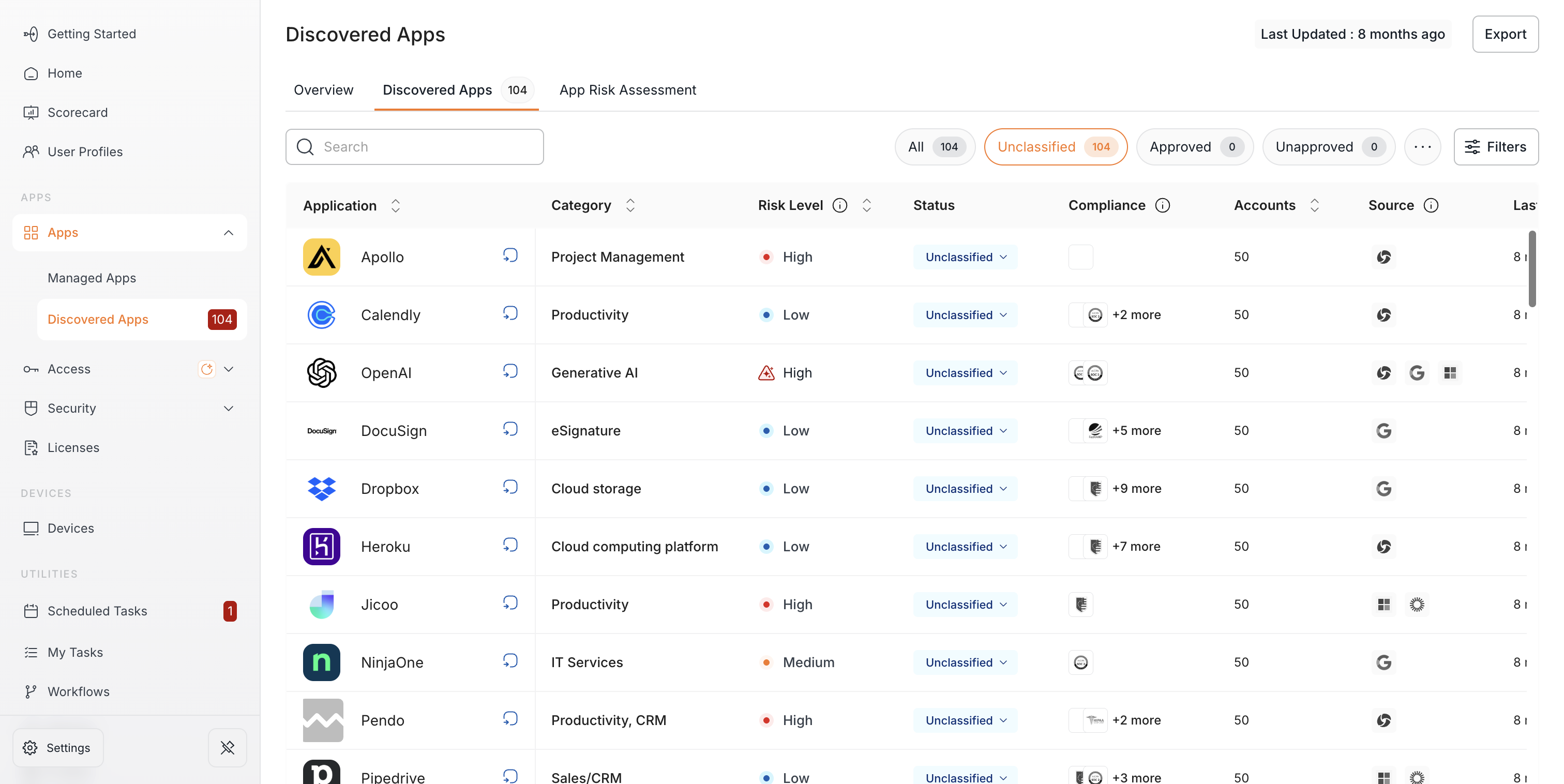Select the Unclassified filter chip
The height and width of the screenshot is (784, 1564).
pyautogui.click(x=1056, y=147)
